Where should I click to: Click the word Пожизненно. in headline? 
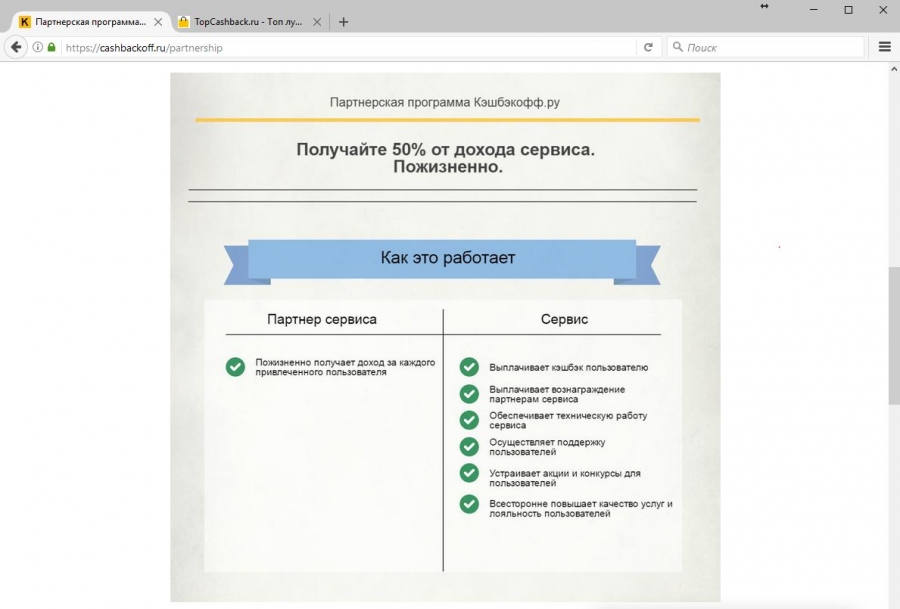pyautogui.click(x=448, y=167)
